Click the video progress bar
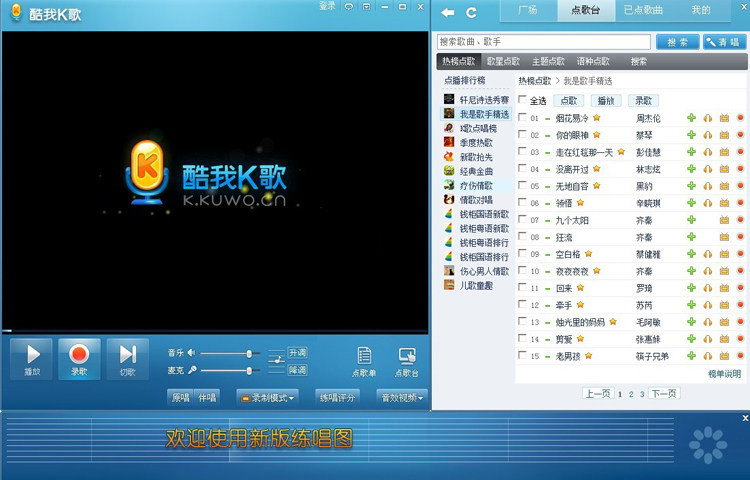 click(x=215, y=330)
